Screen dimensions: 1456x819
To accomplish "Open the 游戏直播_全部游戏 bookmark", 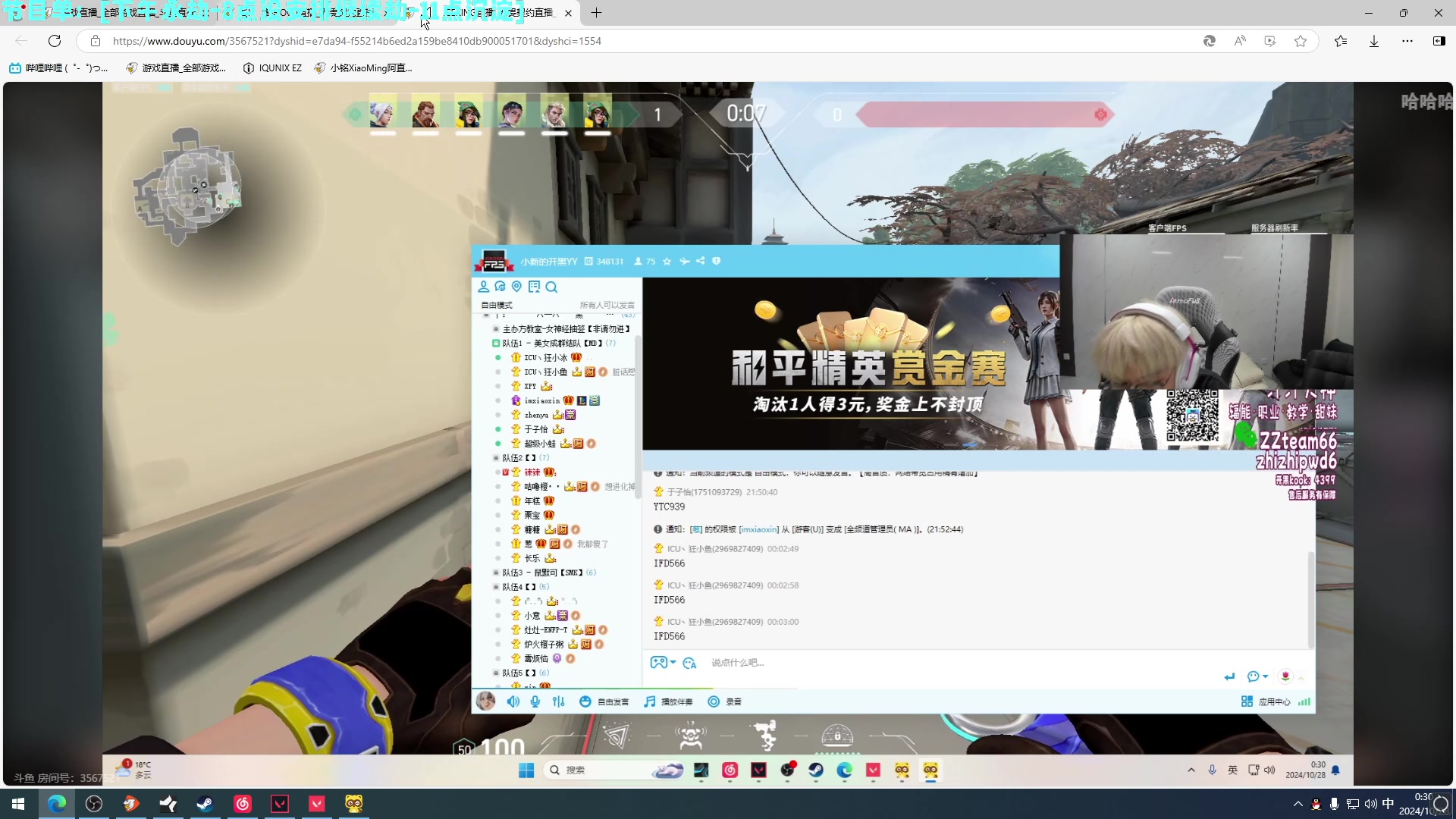I will pos(176,68).
